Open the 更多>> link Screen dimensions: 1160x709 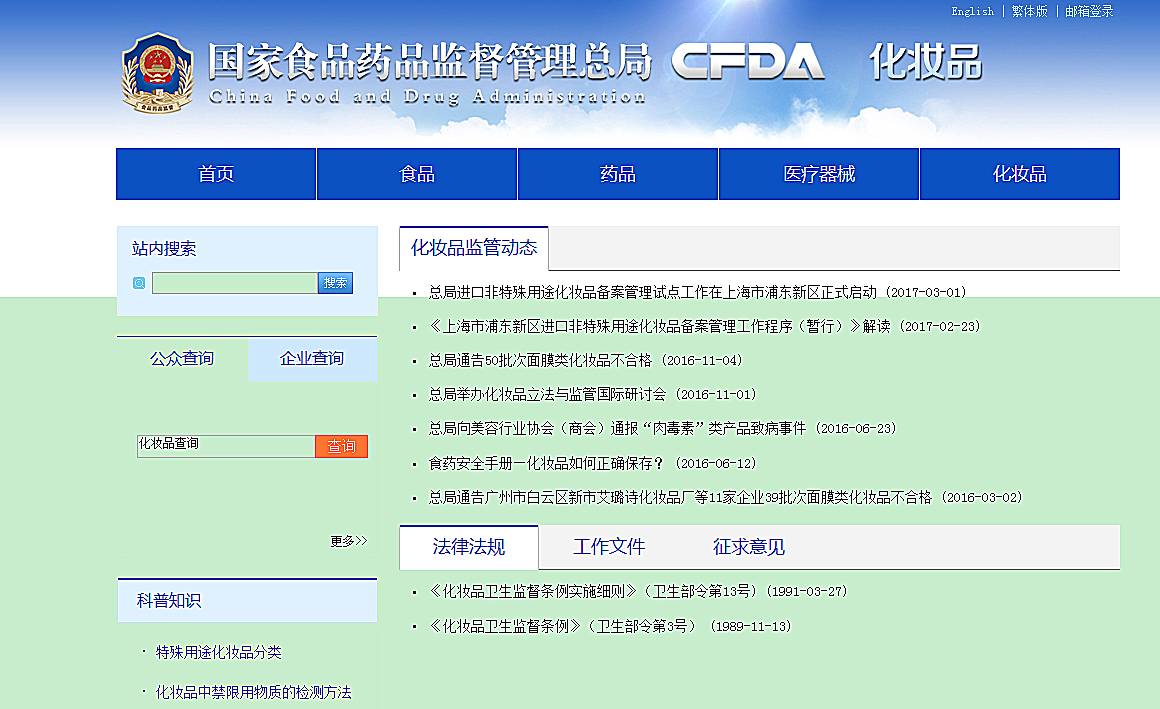[348, 541]
